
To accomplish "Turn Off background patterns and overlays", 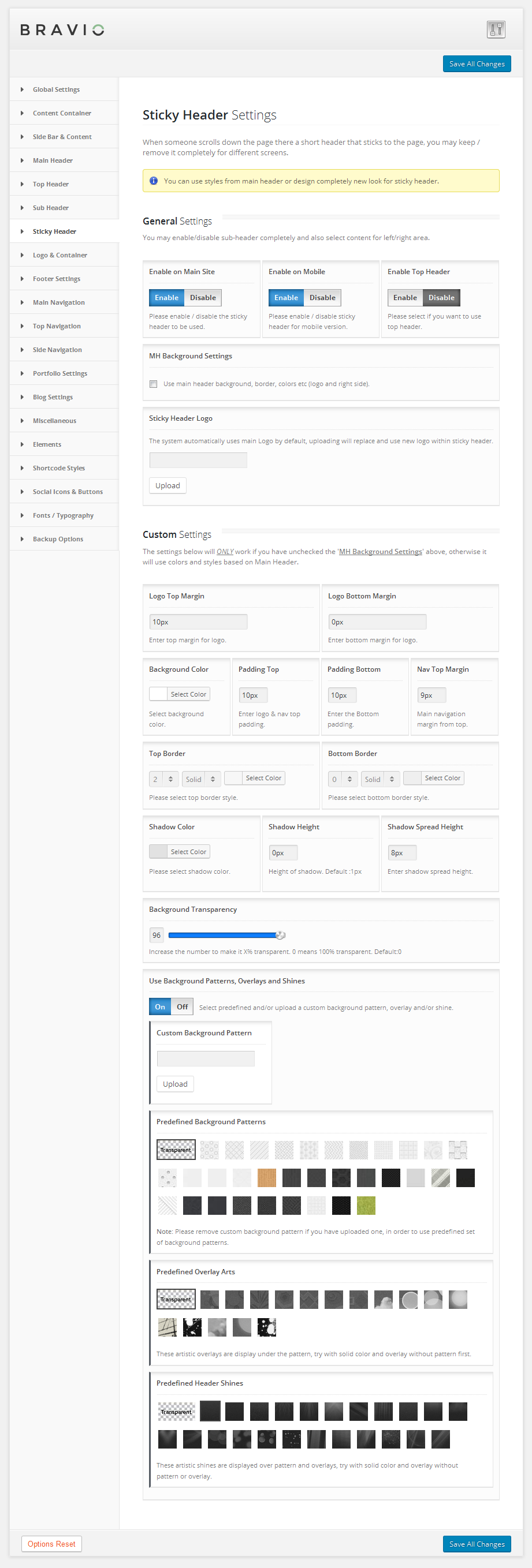I will [x=181, y=1007].
